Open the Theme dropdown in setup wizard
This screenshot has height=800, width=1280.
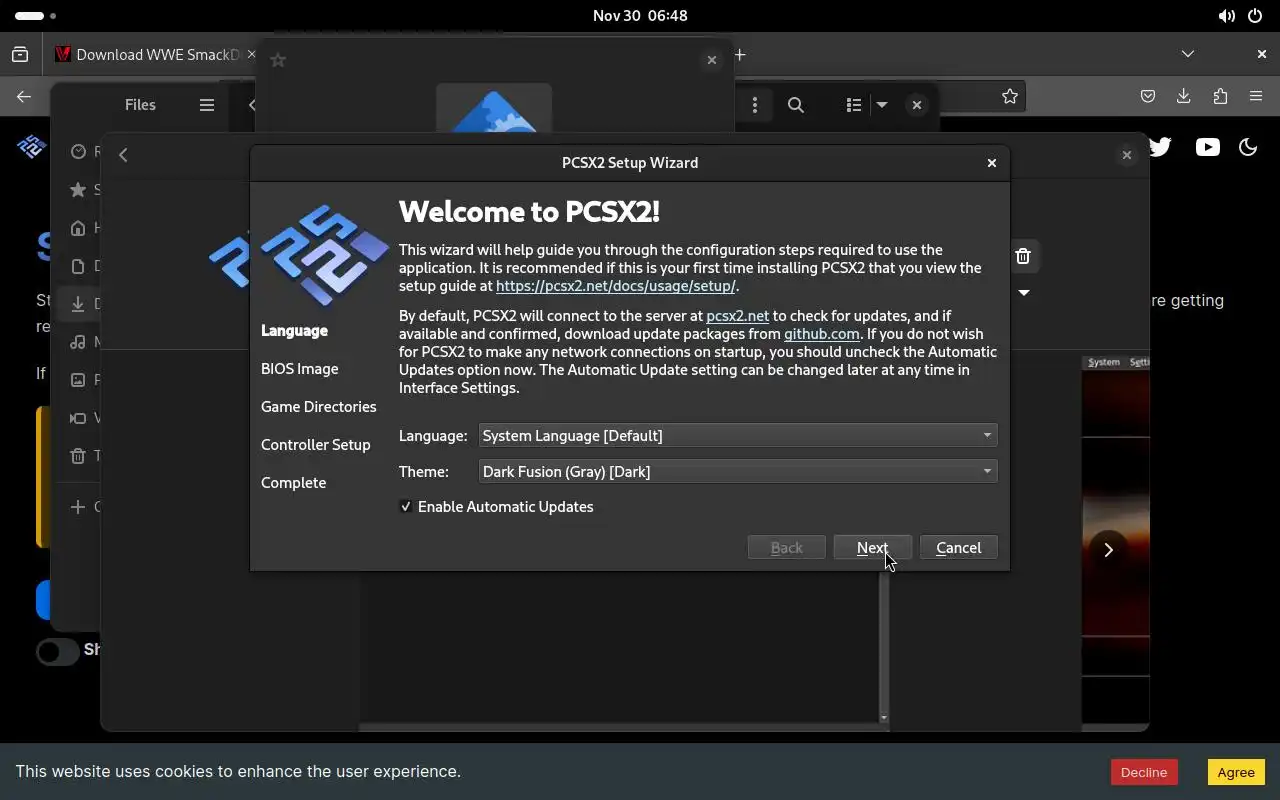click(738, 472)
